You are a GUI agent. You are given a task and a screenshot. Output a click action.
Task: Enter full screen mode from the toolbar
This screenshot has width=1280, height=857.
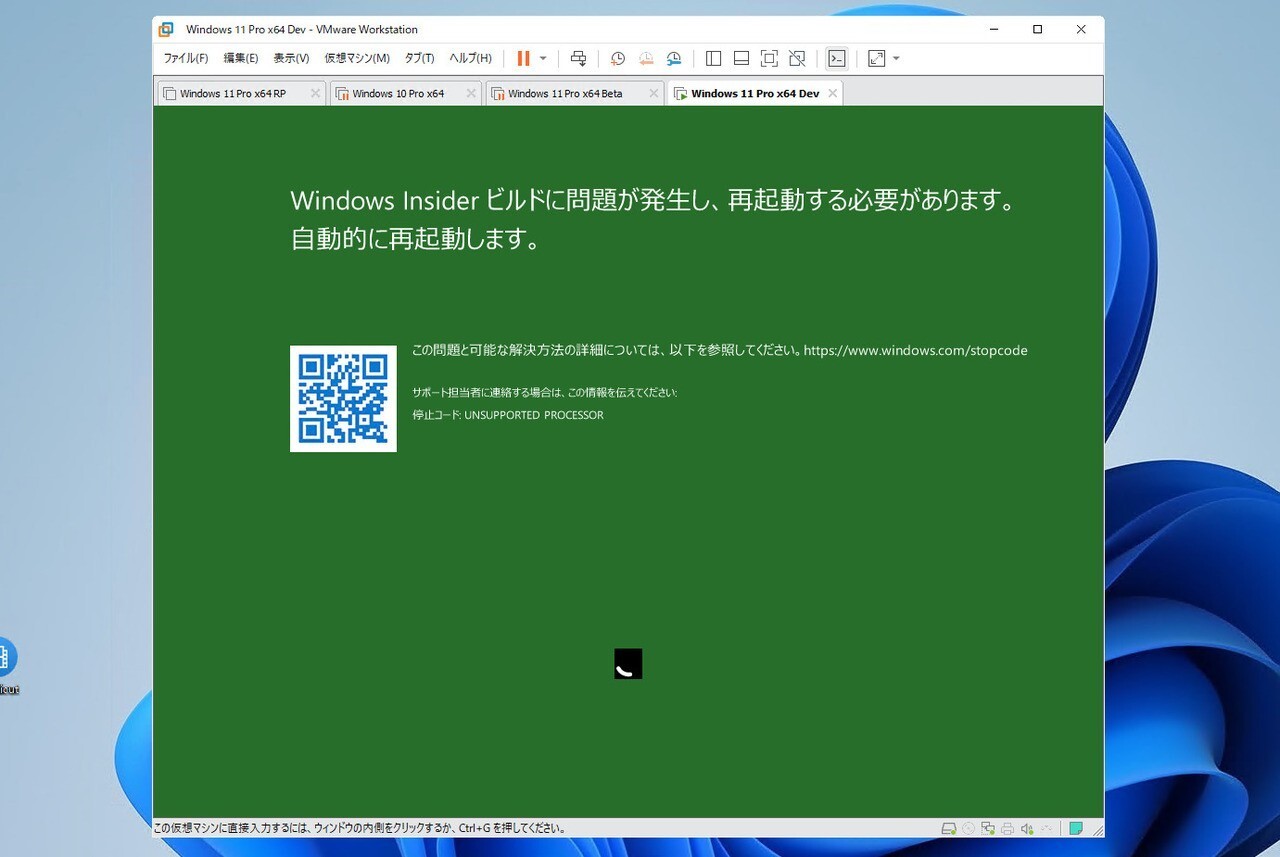point(769,59)
